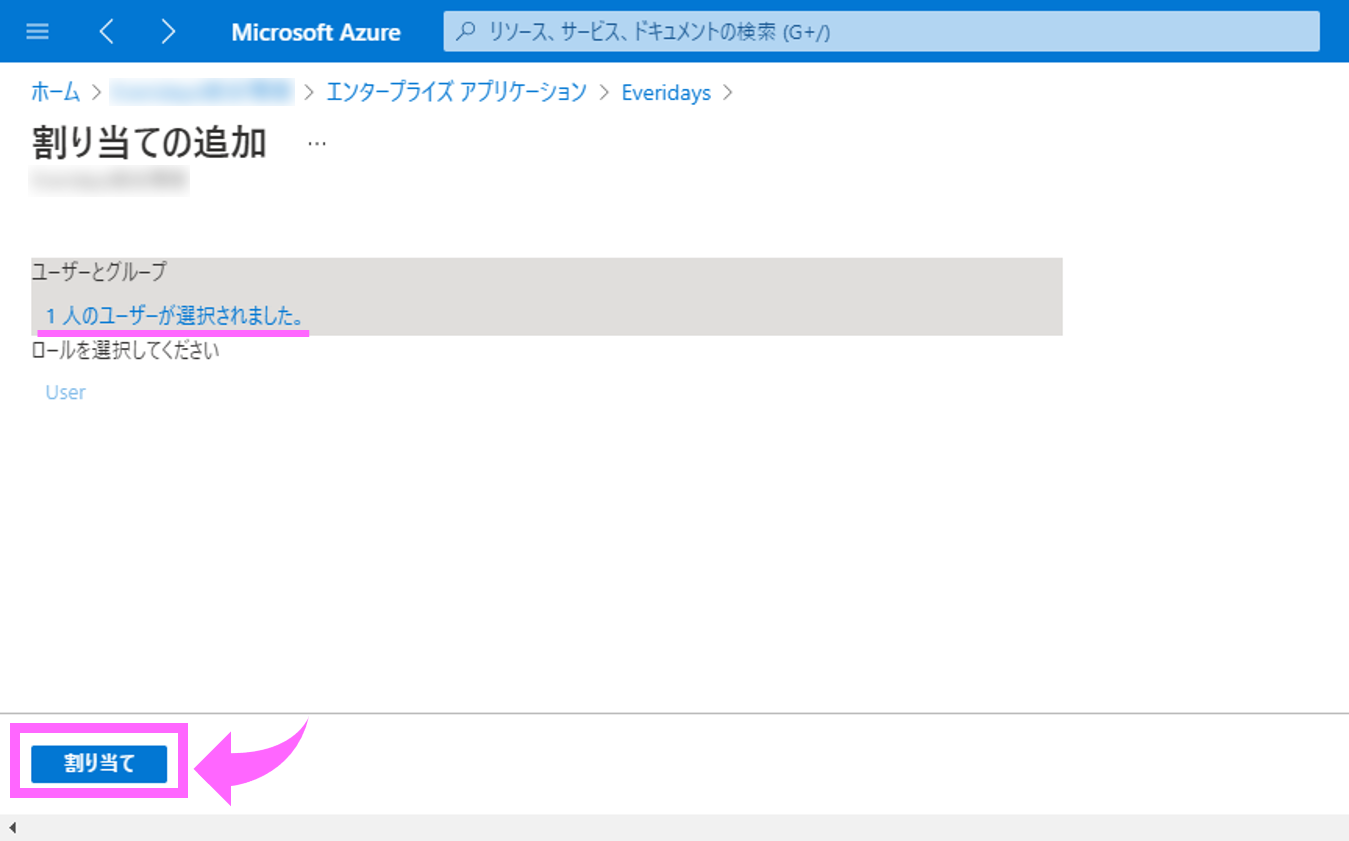Click the horizontal scrollbar track
The image size is (1349, 841).
(680, 828)
